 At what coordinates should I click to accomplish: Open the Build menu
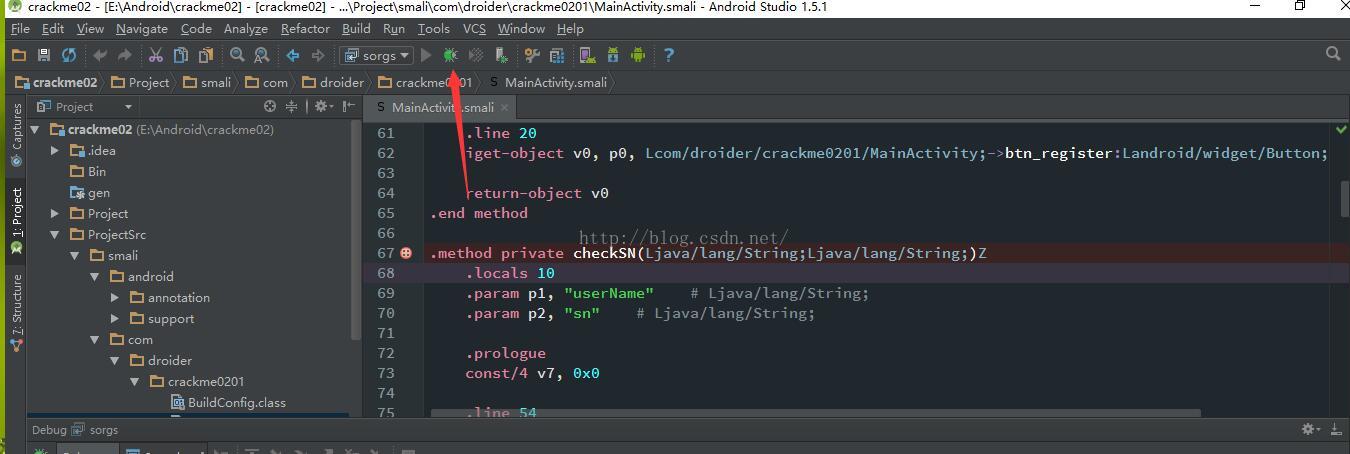[x=356, y=29]
